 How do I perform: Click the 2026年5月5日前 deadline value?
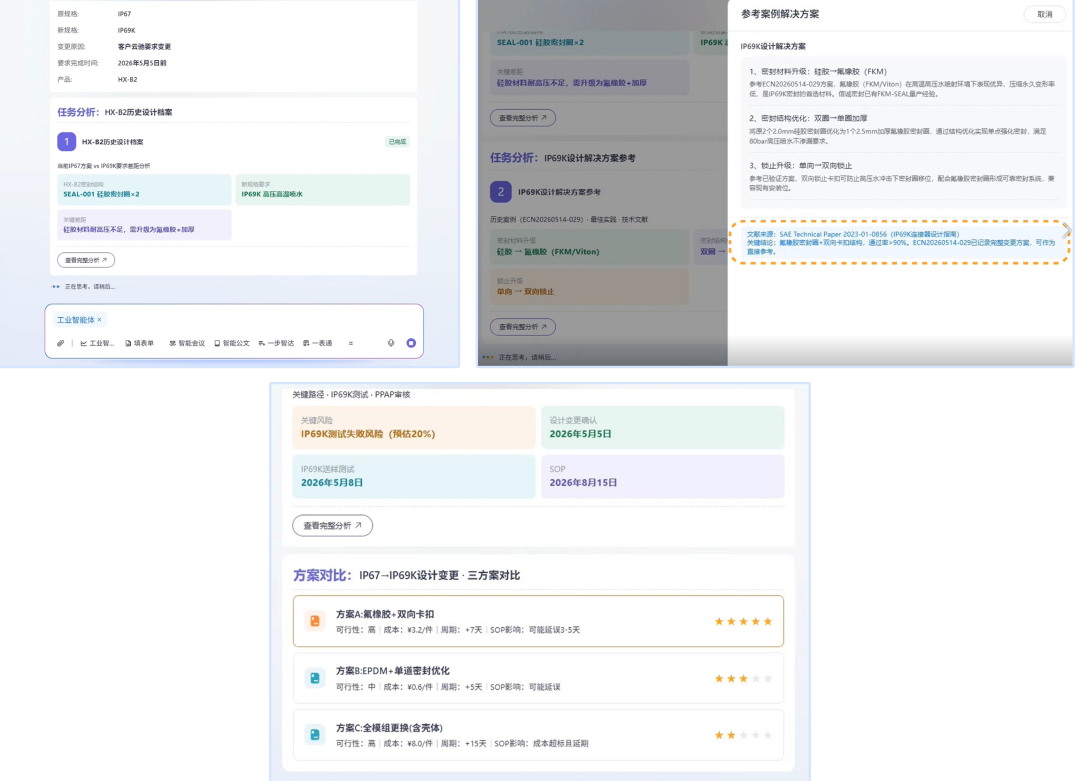point(142,63)
